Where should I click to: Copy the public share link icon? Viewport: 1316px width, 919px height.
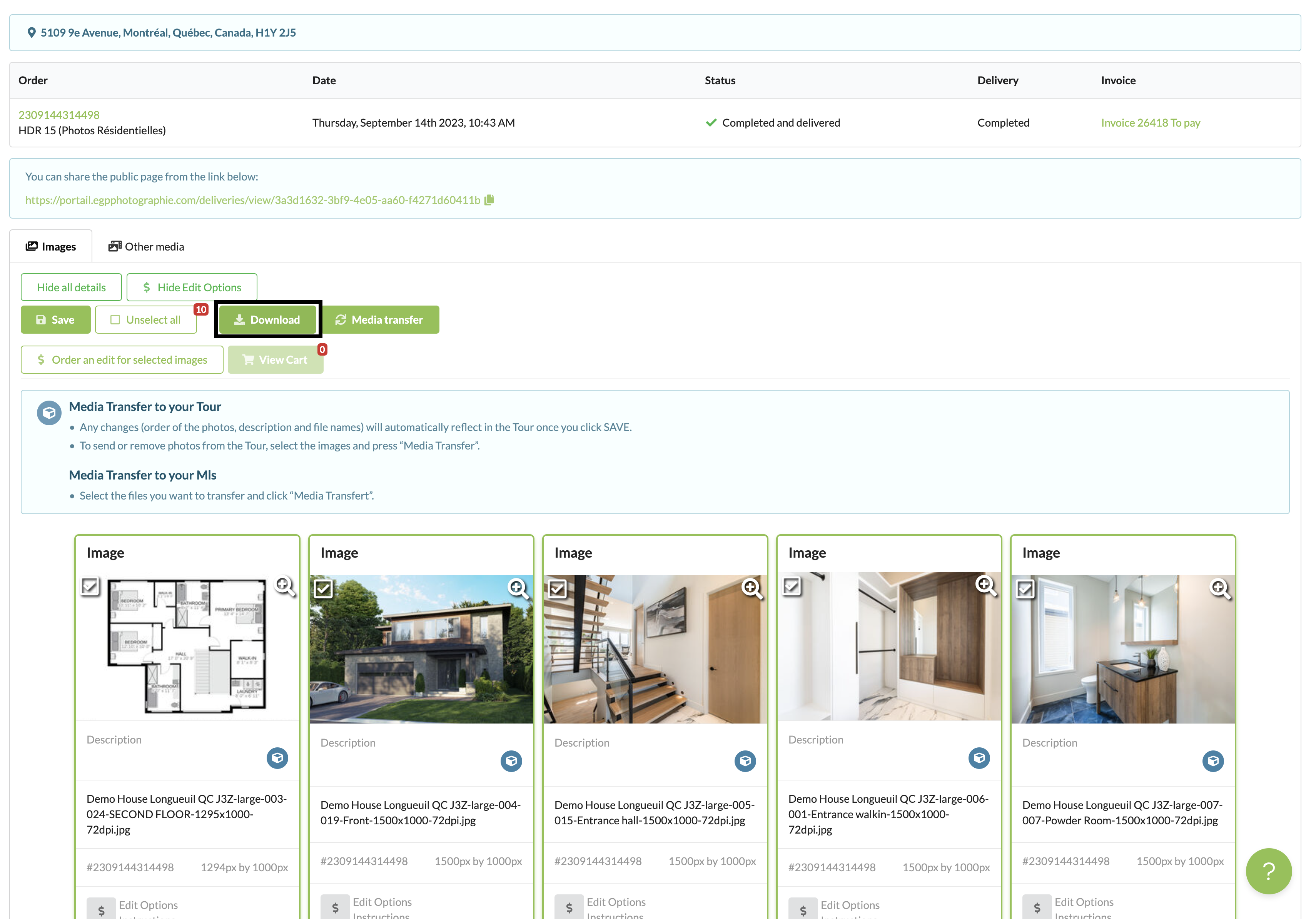click(489, 200)
